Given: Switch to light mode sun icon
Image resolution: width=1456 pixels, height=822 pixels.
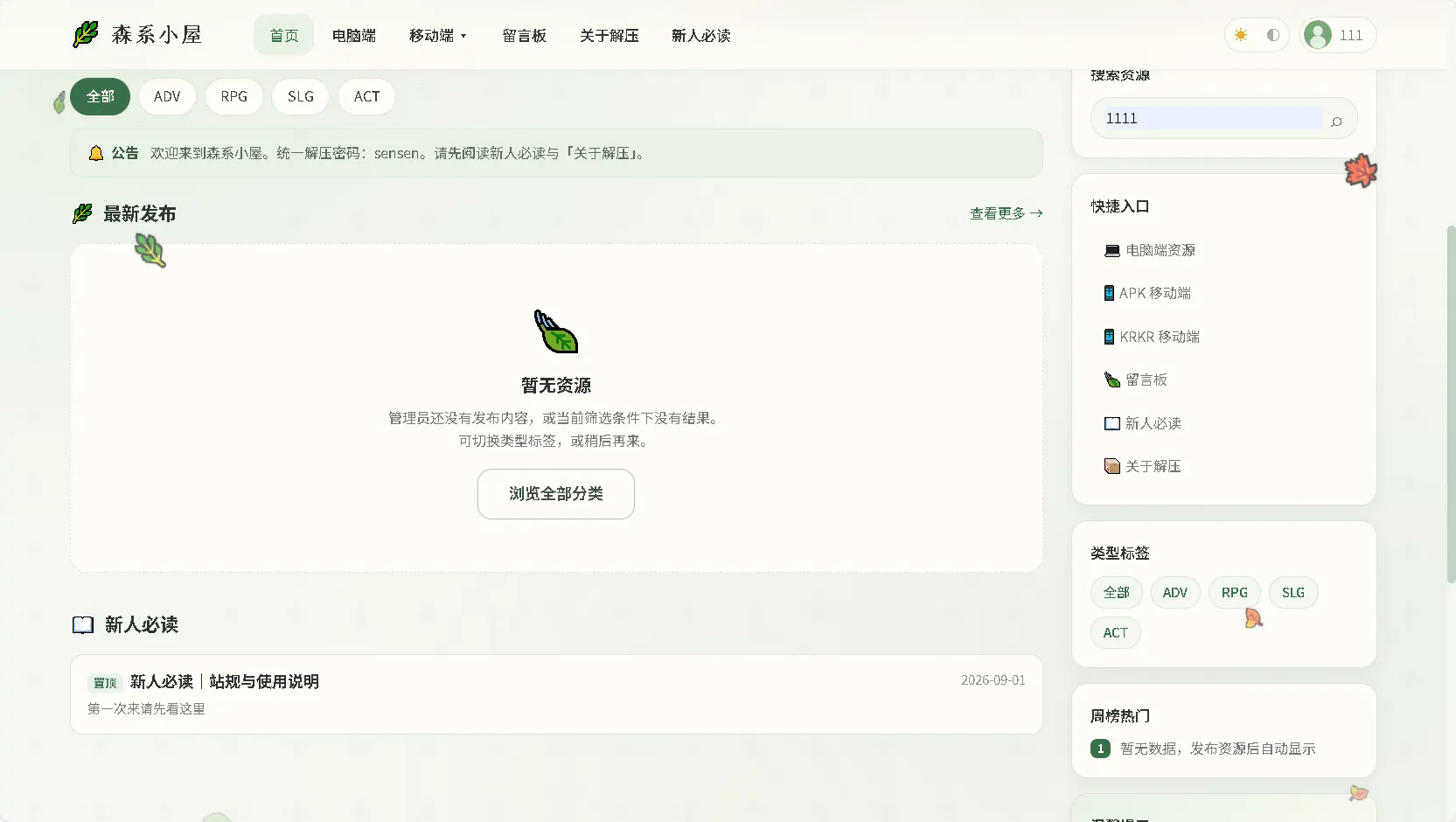Looking at the screenshot, I should point(1241,35).
